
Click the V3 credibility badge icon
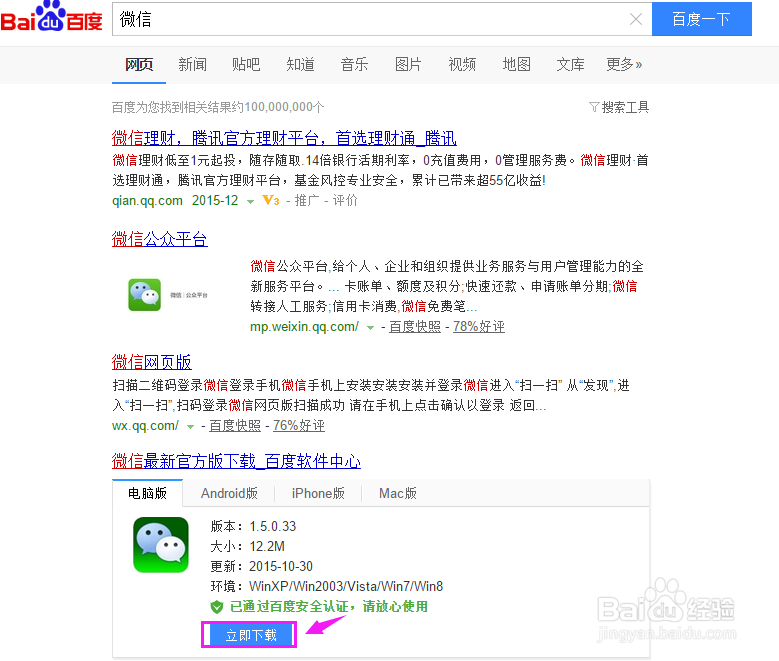point(271,201)
